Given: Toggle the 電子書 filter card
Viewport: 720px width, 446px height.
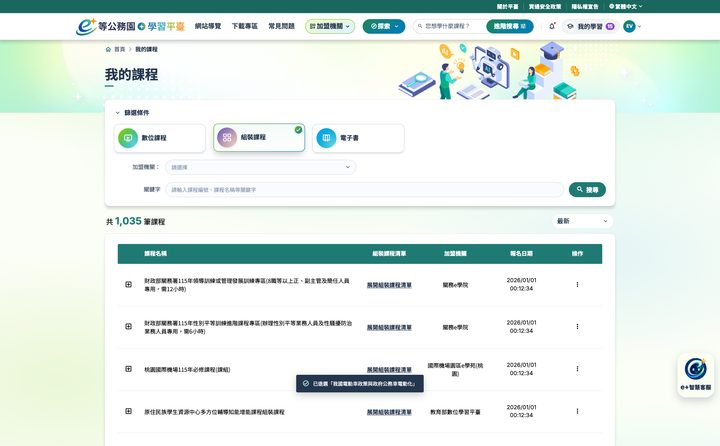Looking at the screenshot, I should 358,138.
